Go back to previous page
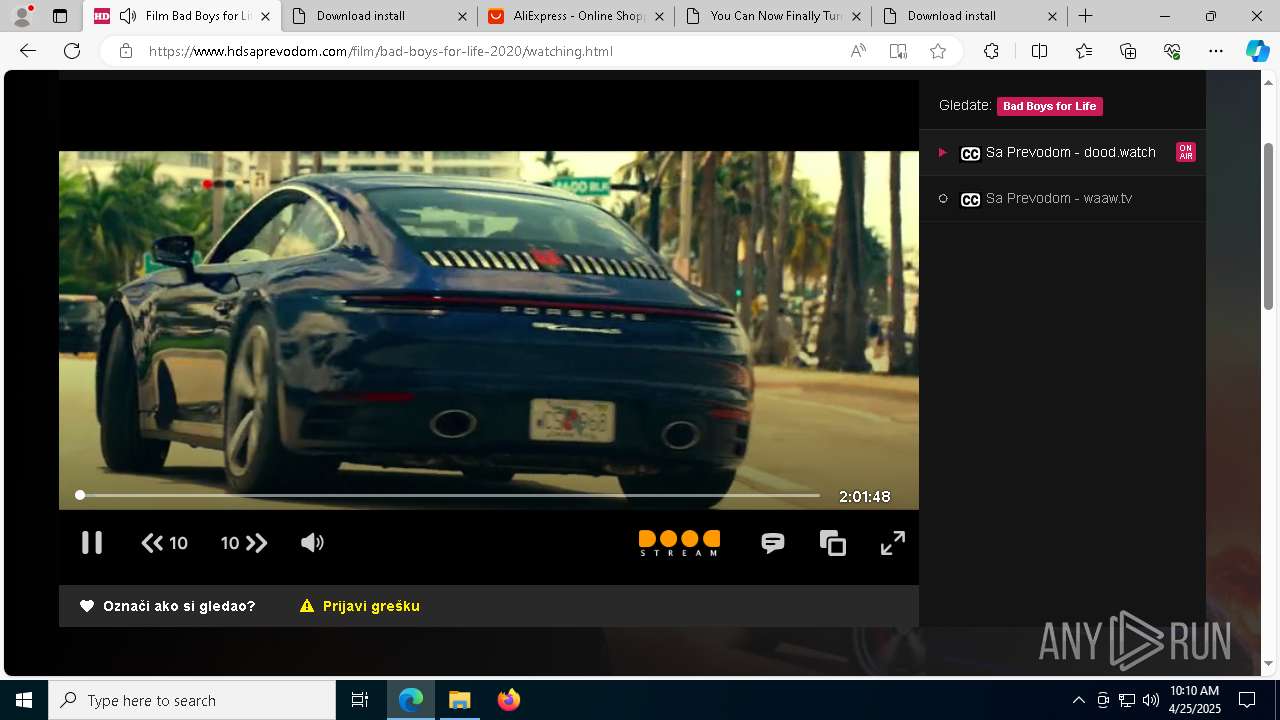Image resolution: width=1280 pixels, height=720 pixels. [x=28, y=51]
